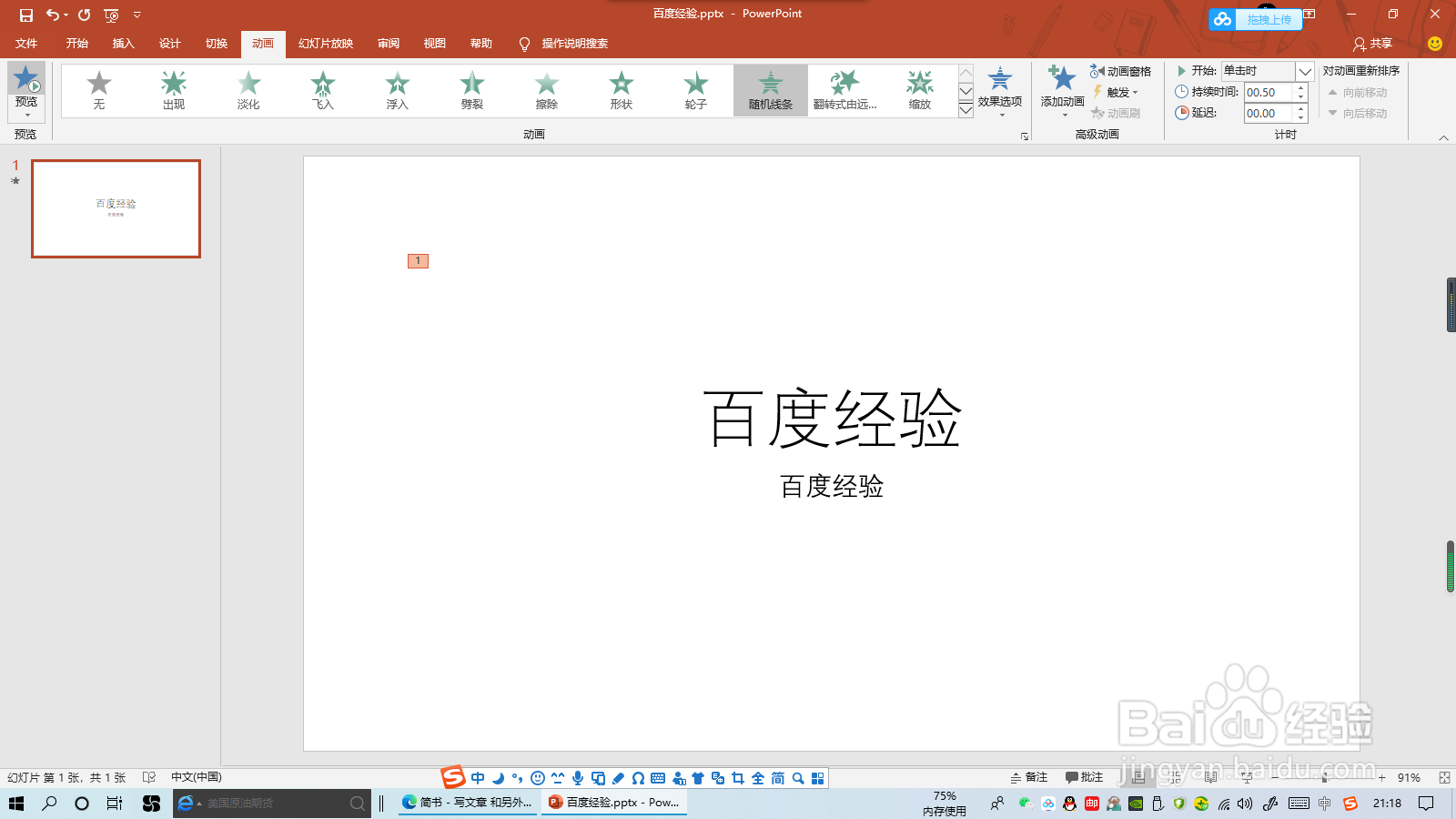Switch to the 审阅 (Review) tab
The image size is (1456, 819).
pos(389,44)
